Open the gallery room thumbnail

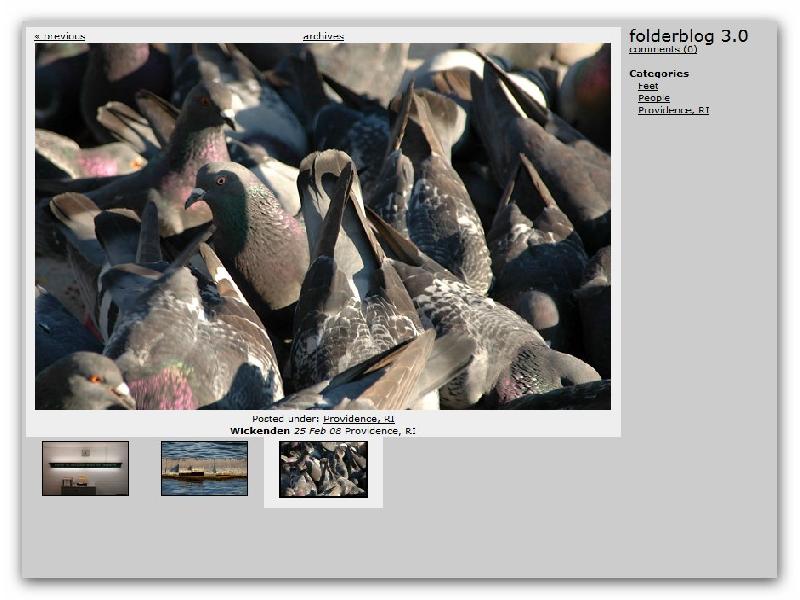[85, 468]
